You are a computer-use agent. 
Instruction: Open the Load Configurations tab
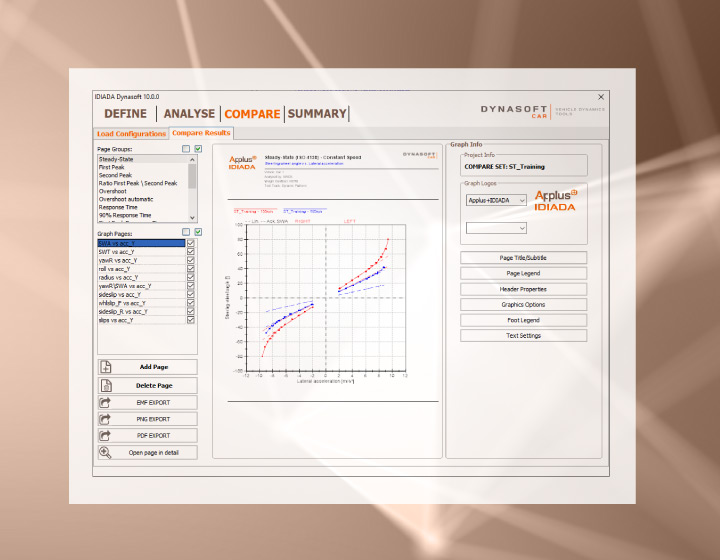(x=131, y=134)
